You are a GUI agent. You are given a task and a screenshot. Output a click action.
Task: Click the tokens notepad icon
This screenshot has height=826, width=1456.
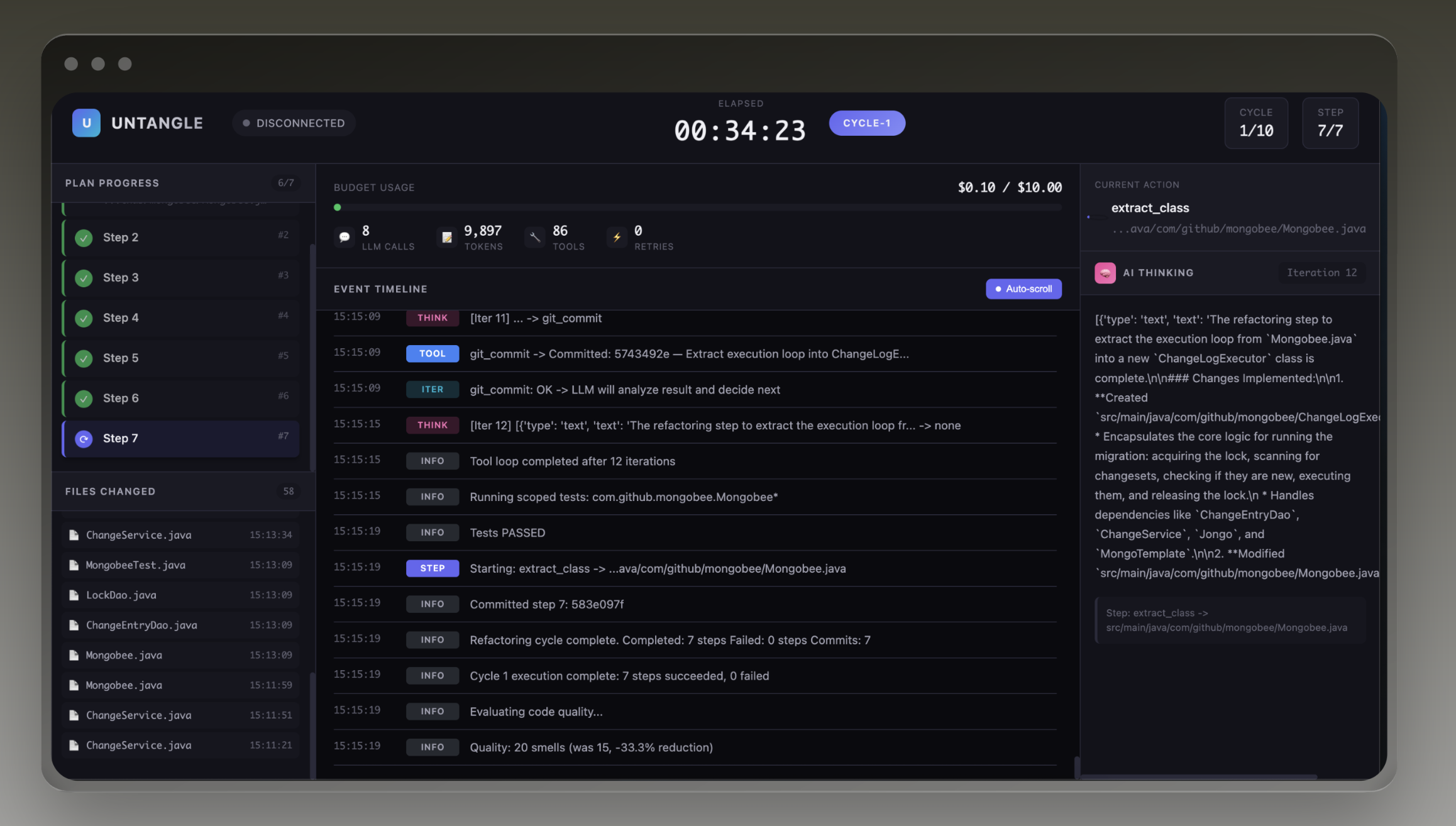tap(447, 237)
